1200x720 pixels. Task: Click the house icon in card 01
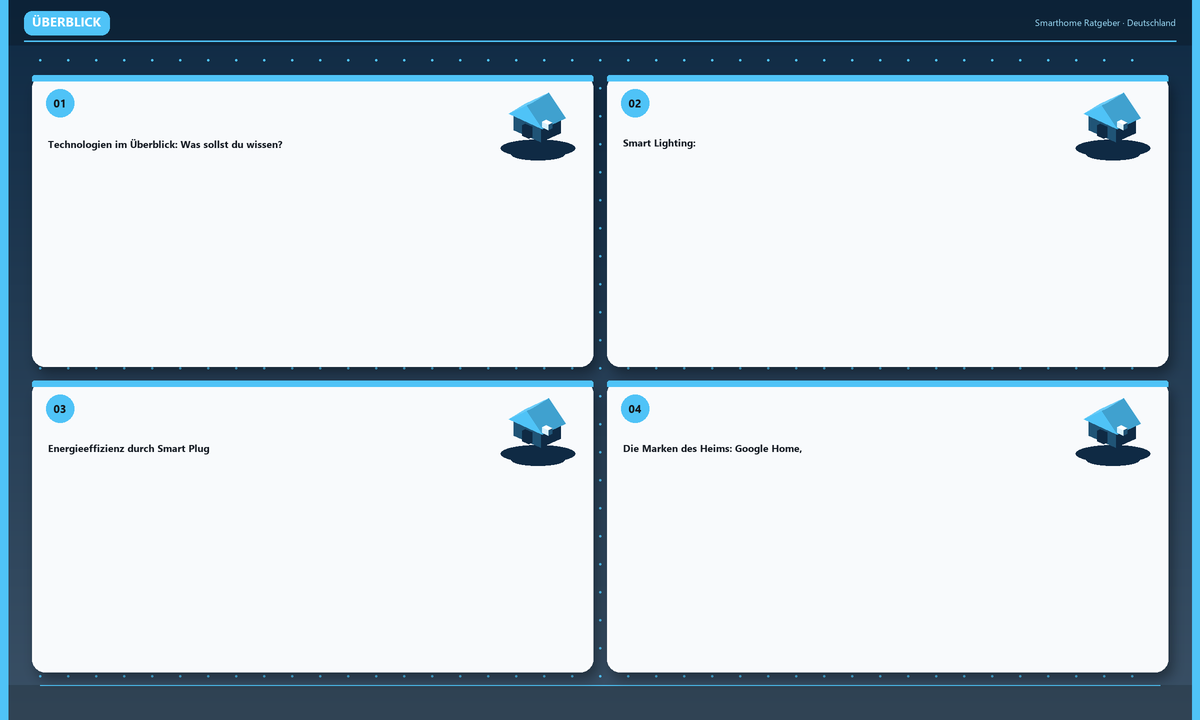pos(538,125)
